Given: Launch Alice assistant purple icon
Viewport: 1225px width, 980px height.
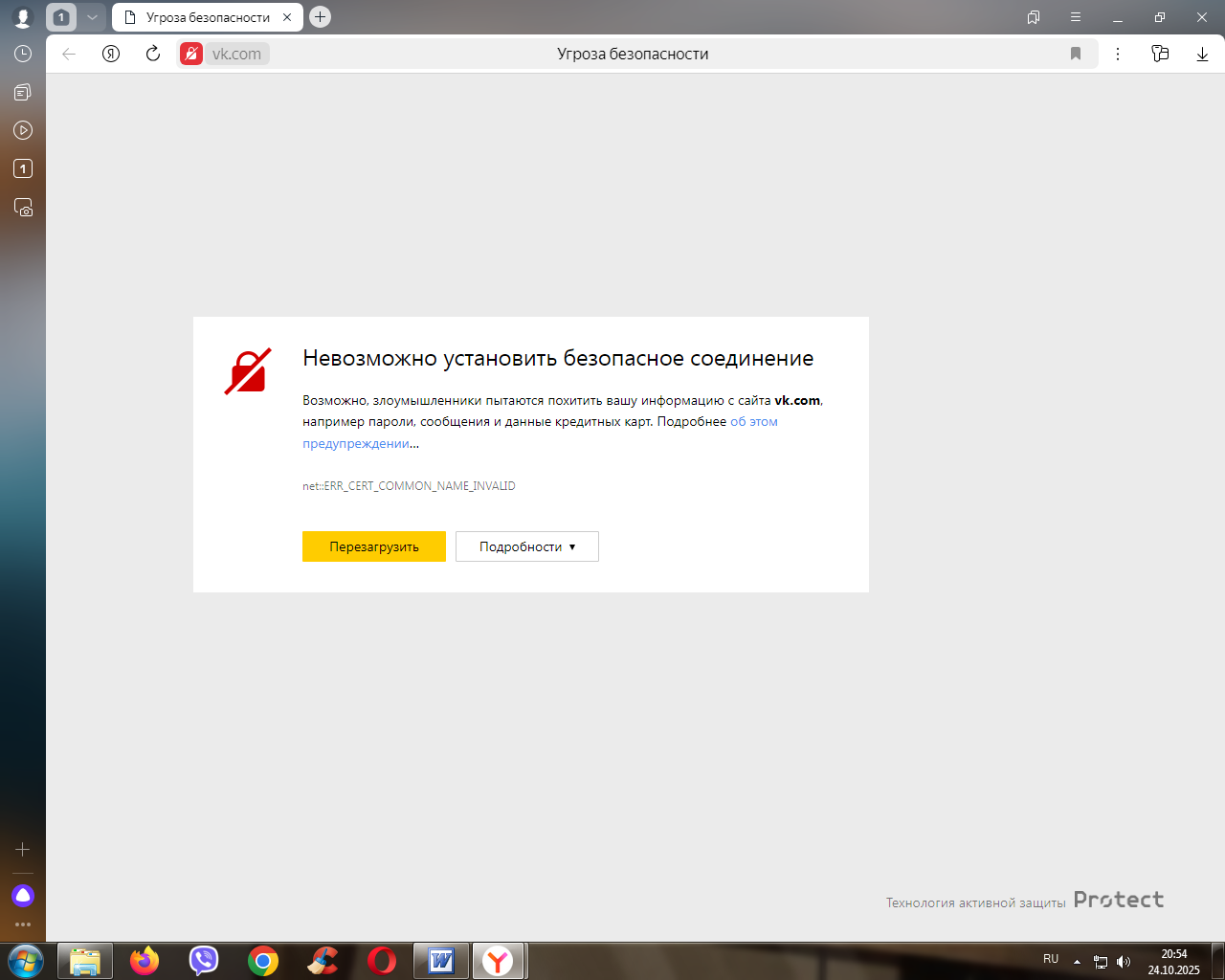Looking at the screenshot, I should point(23,895).
